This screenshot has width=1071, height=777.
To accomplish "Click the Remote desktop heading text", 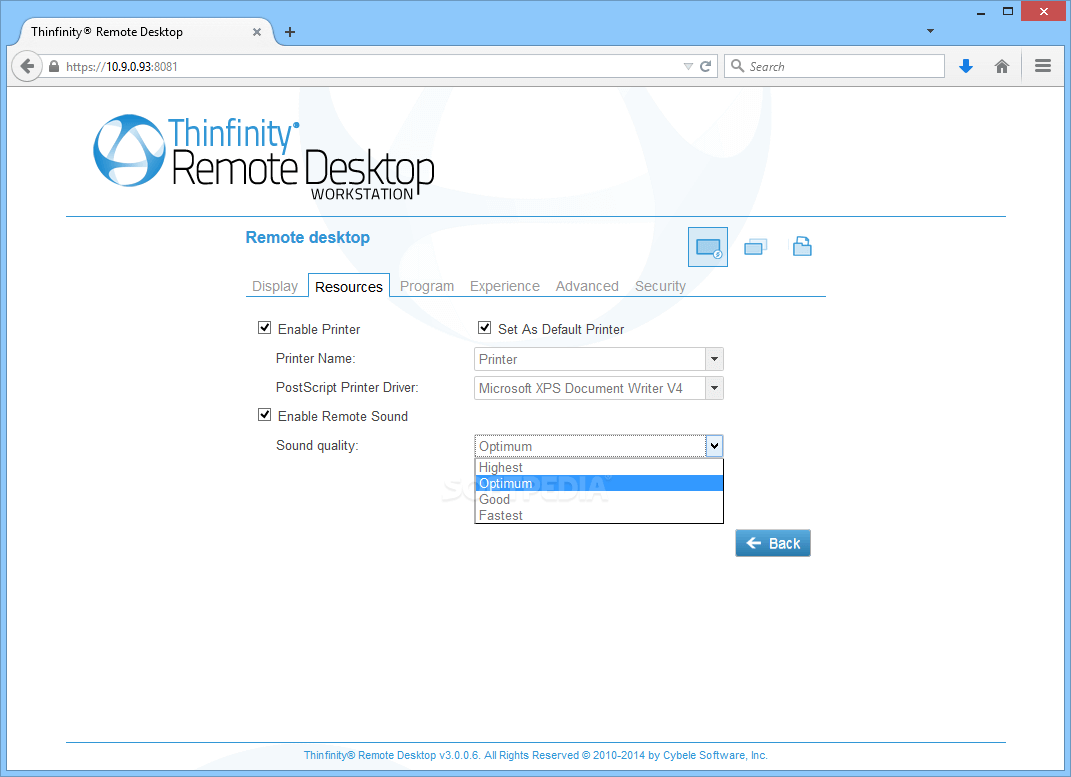I will click(x=307, y=238).
